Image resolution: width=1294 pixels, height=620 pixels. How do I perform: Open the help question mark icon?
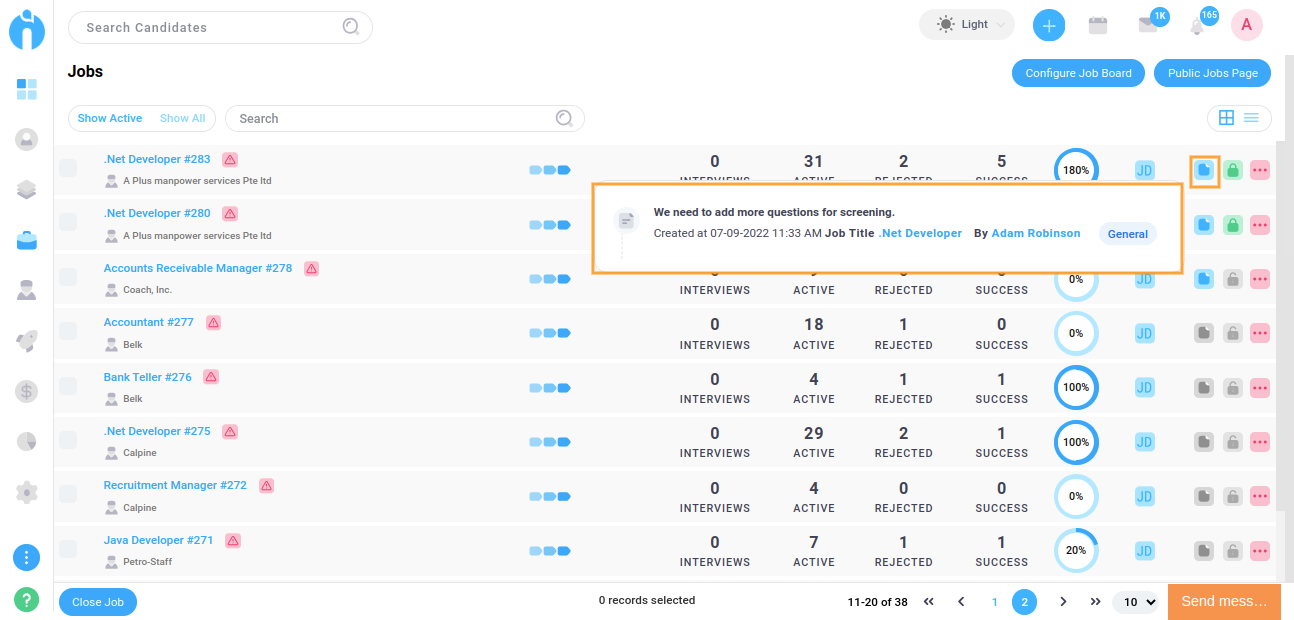(x=27, y=600)
